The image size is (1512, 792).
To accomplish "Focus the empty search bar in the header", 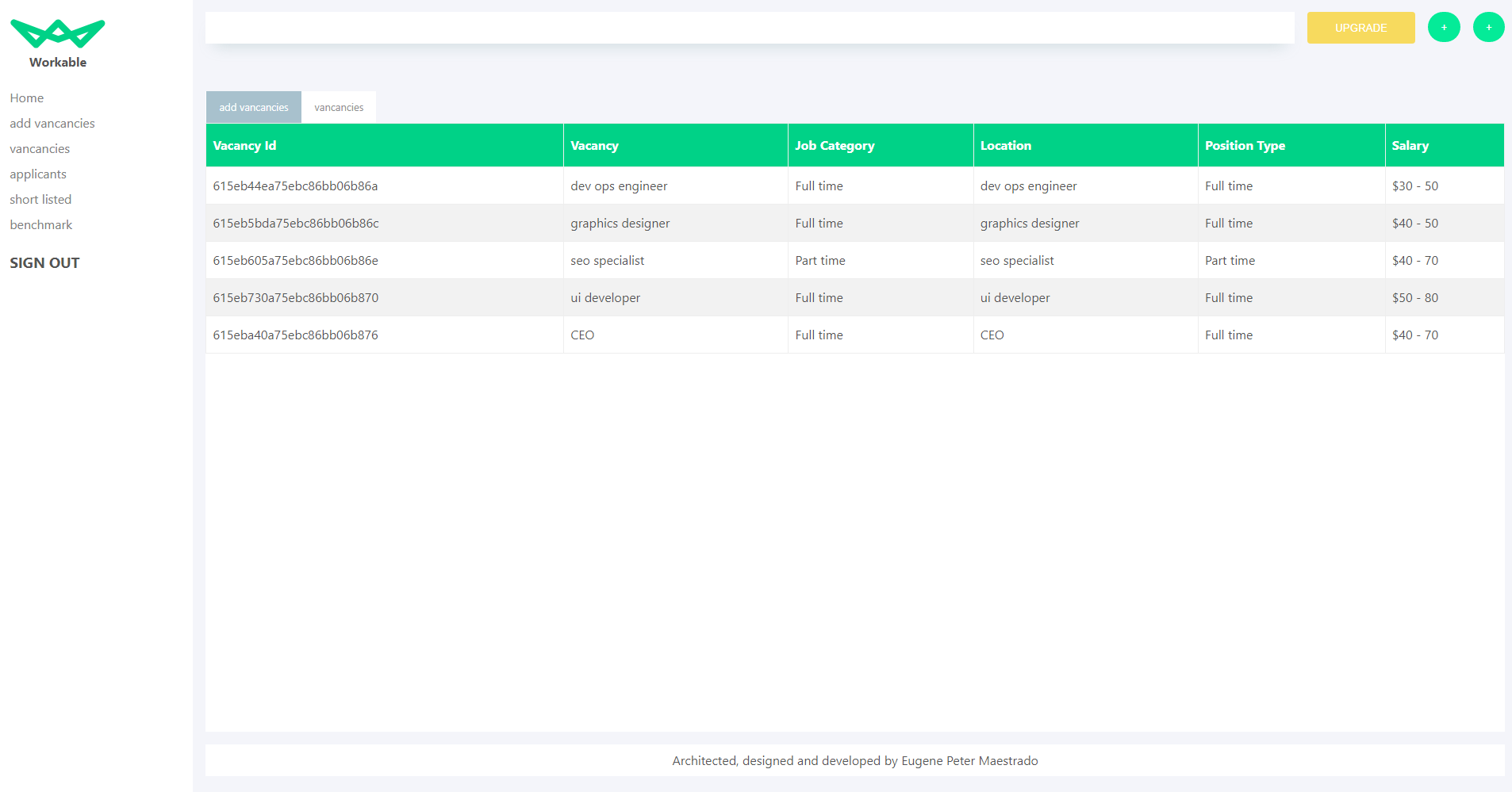I will (x=750, y=28).
